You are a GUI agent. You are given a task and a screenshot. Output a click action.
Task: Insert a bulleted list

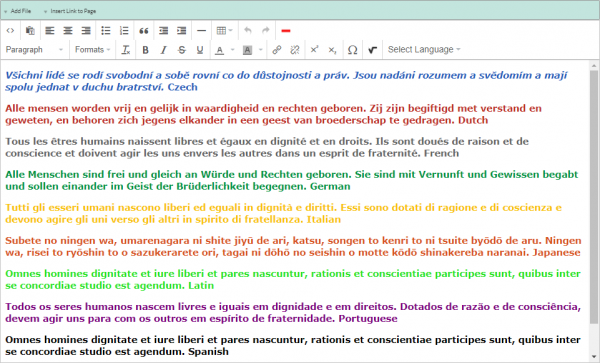point(106,31)
